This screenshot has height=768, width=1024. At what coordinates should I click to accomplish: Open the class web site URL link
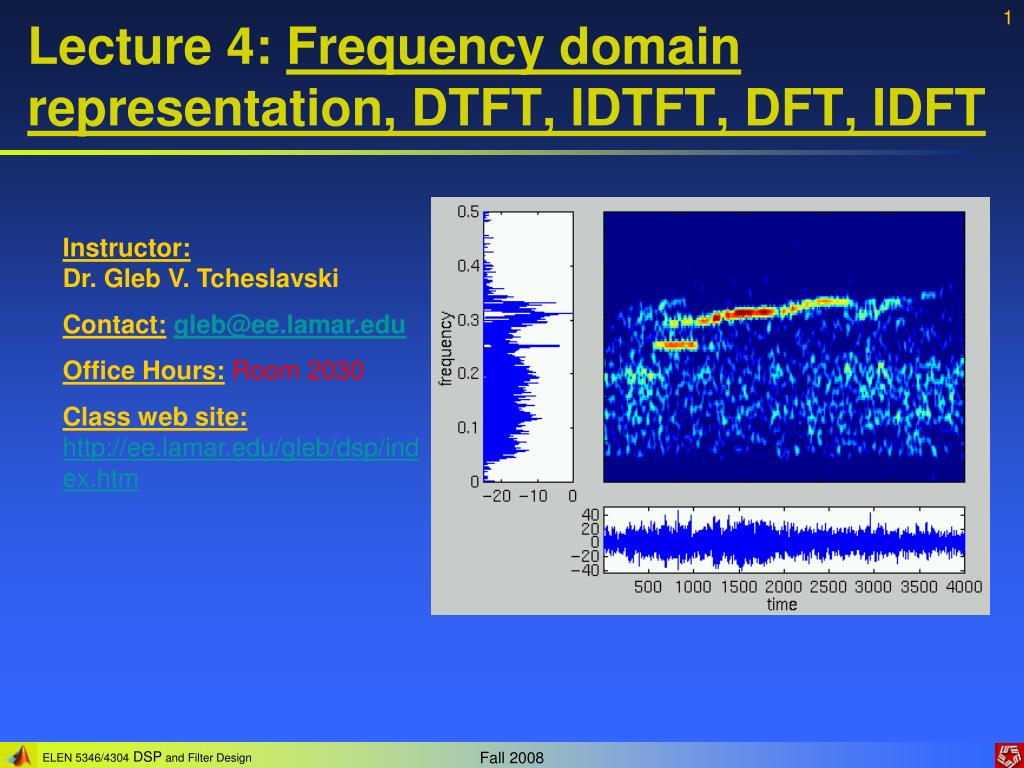[240, 463]
